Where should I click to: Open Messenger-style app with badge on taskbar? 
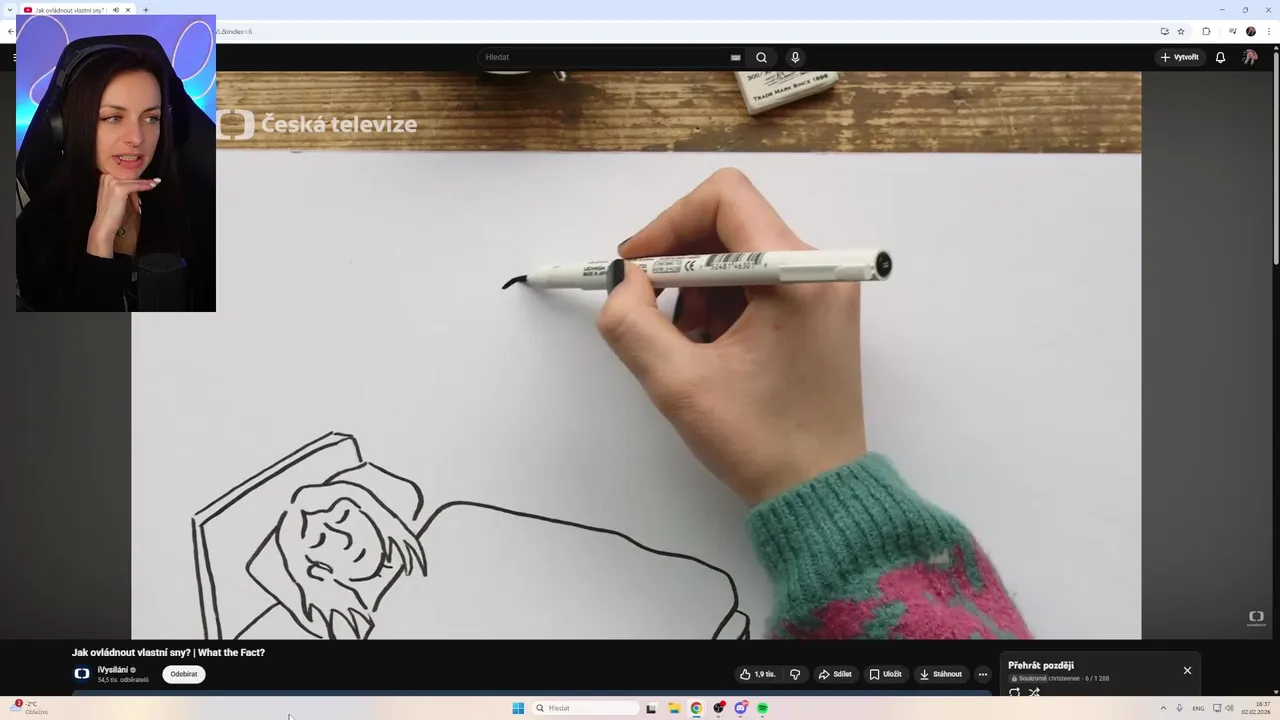pyautogui.click(x=740, y=708)
